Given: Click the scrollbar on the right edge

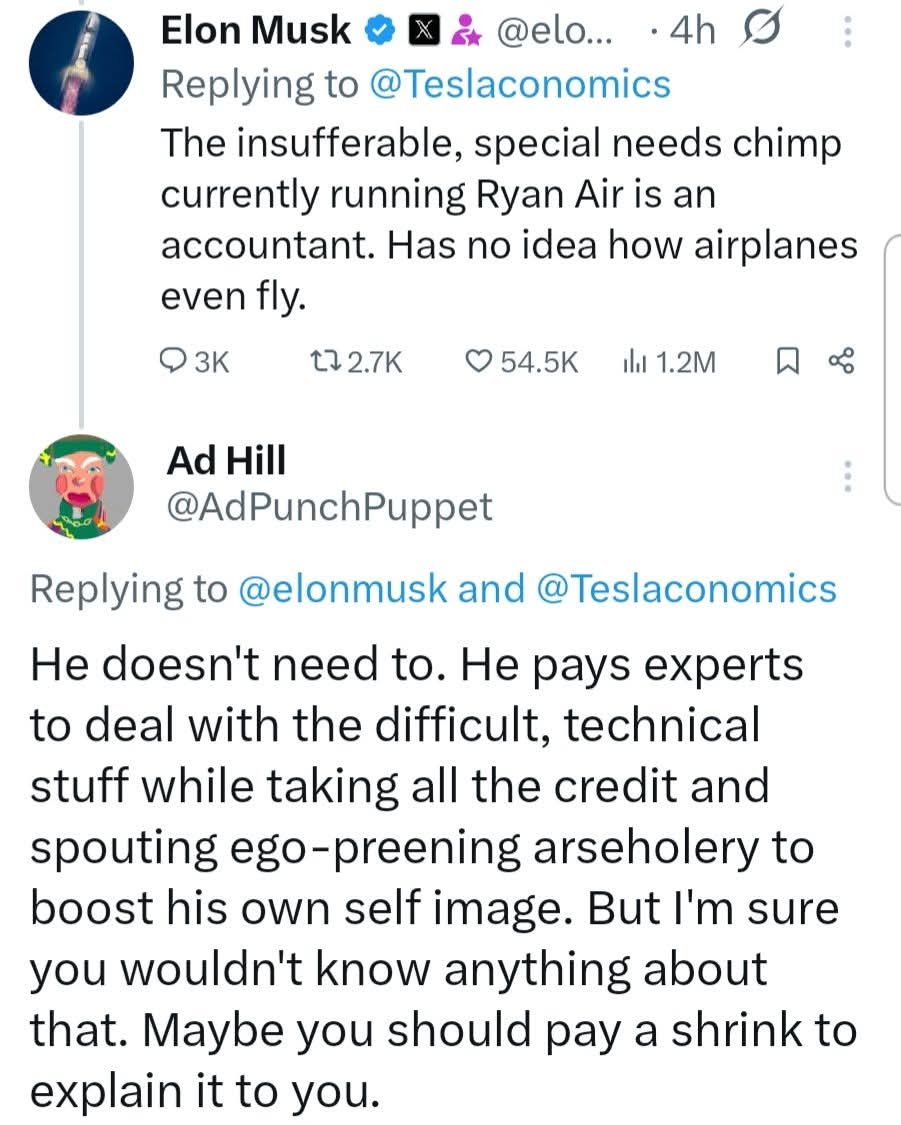Looking at the screenshot, I should coord(891,370).
